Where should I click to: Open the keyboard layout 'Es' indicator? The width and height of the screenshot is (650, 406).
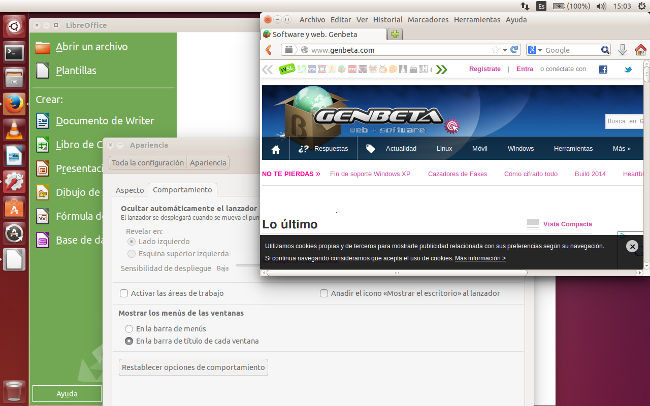[541, 6]
